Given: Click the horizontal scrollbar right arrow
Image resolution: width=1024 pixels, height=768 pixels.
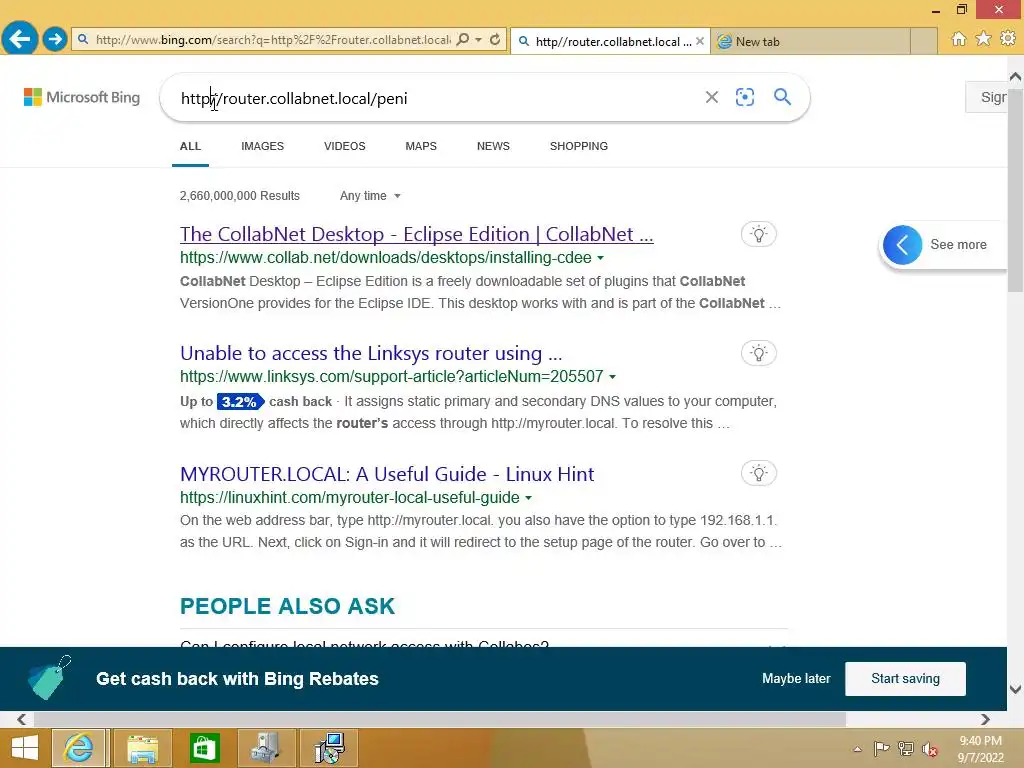Looking at the screenshot, I should point(985,719).
